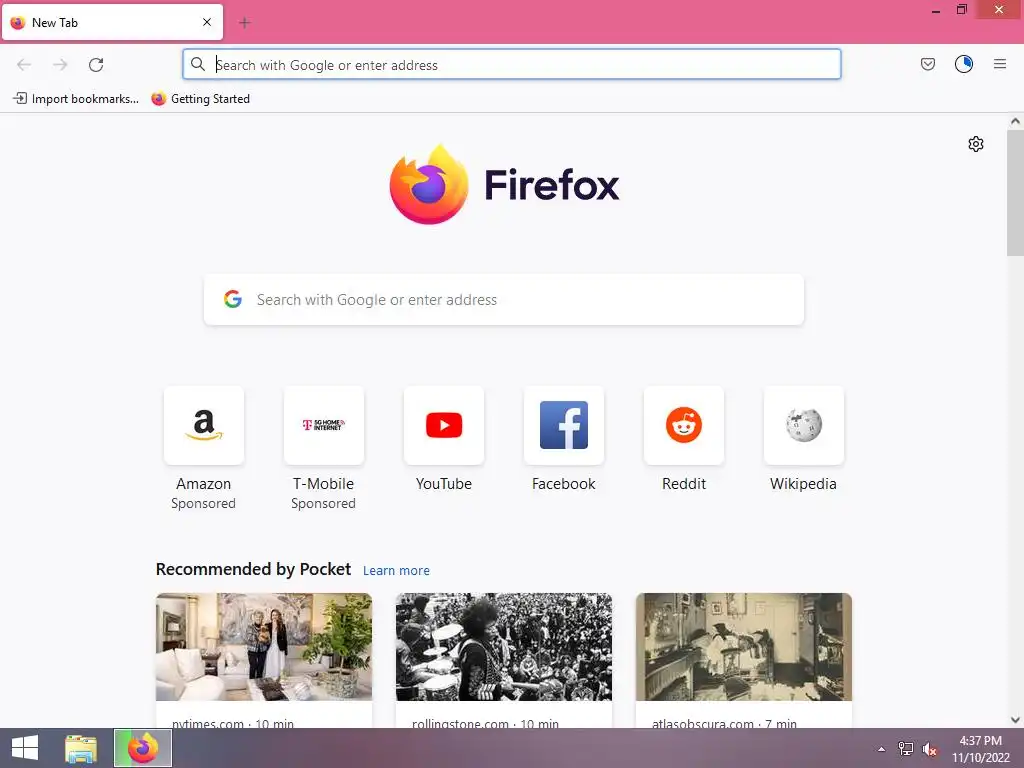This screenshot has width=1024, height=768.
Task: Open the rollingstone.com Pocket story thumbnail
Action: [504, 647]
